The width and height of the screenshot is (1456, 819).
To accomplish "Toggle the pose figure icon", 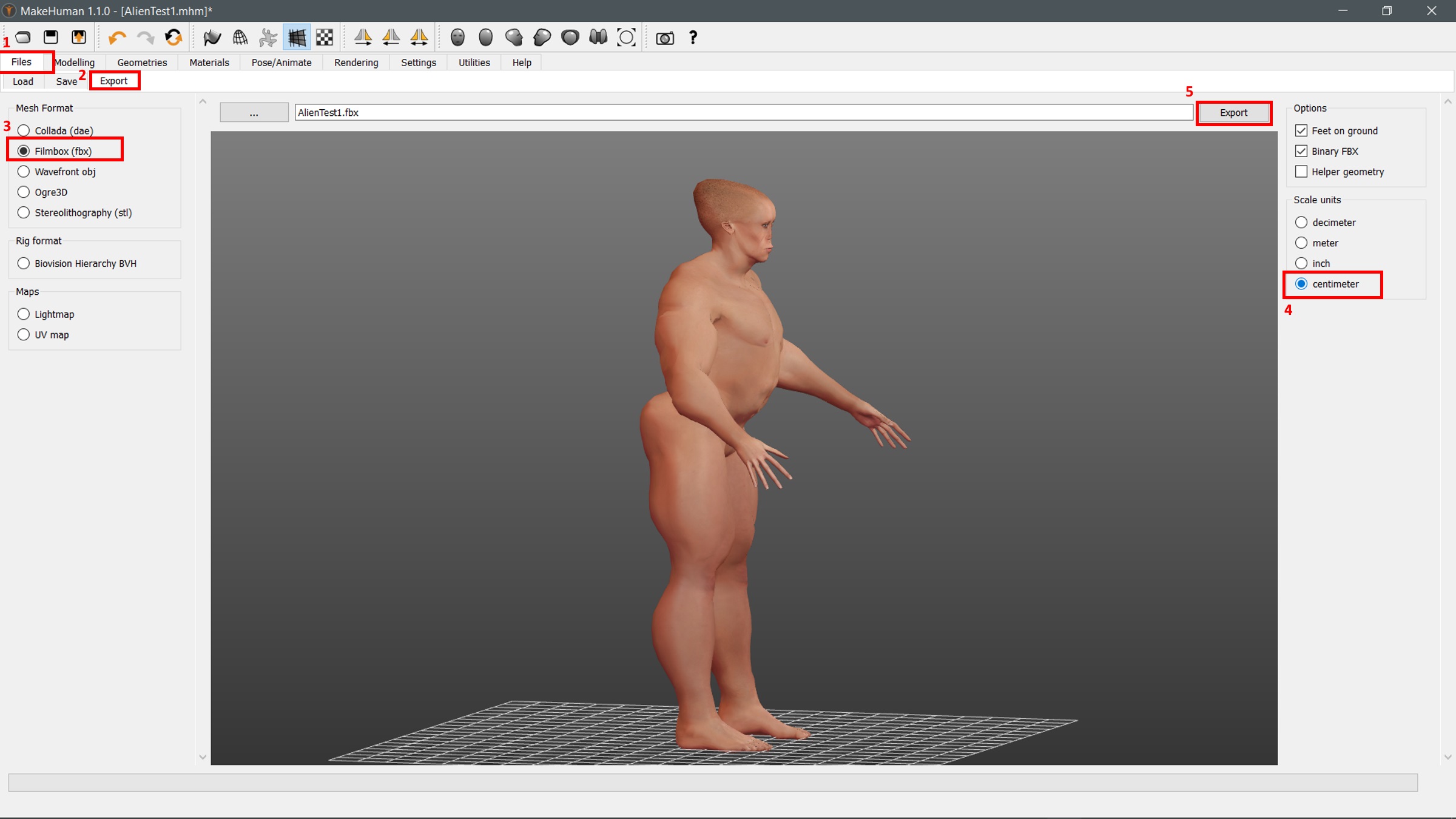I will [x=268, y=38].
